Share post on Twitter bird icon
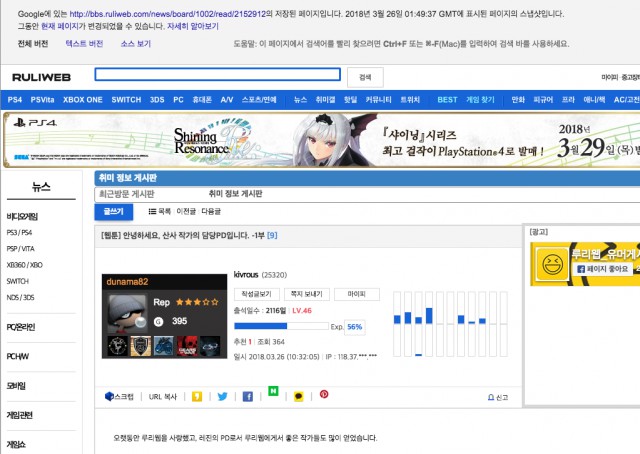 click(222, 396)
